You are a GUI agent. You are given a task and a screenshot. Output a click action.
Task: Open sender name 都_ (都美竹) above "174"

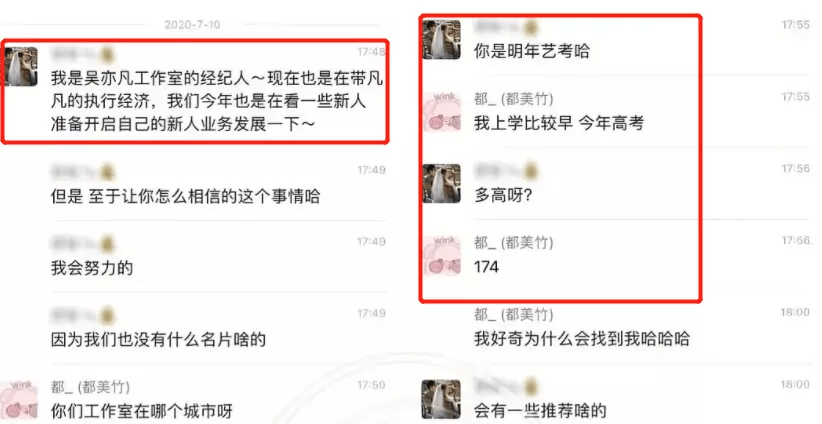tap(513, 242)
